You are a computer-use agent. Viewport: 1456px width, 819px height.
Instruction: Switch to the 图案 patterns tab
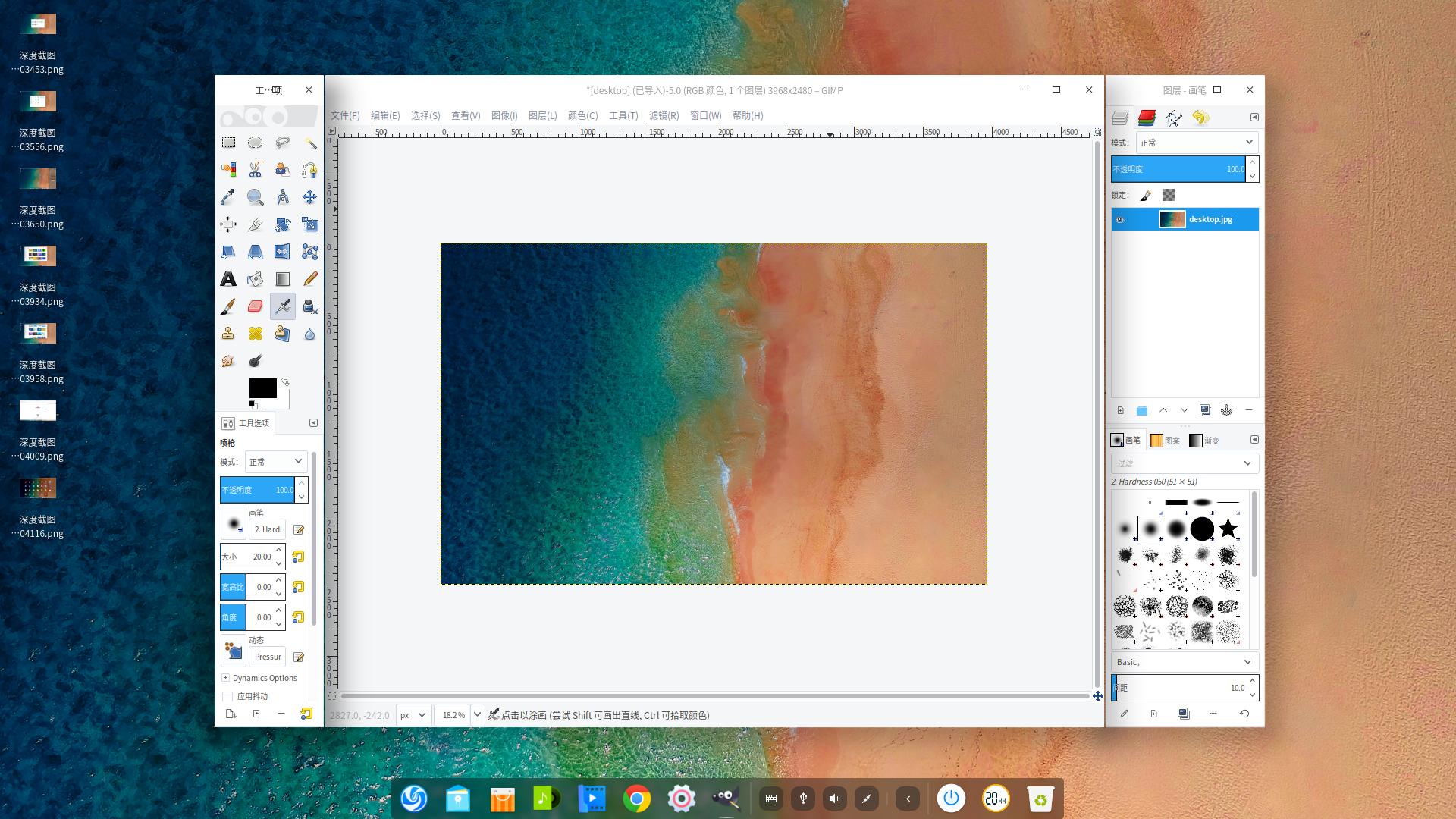click(x=1166, y=440)
